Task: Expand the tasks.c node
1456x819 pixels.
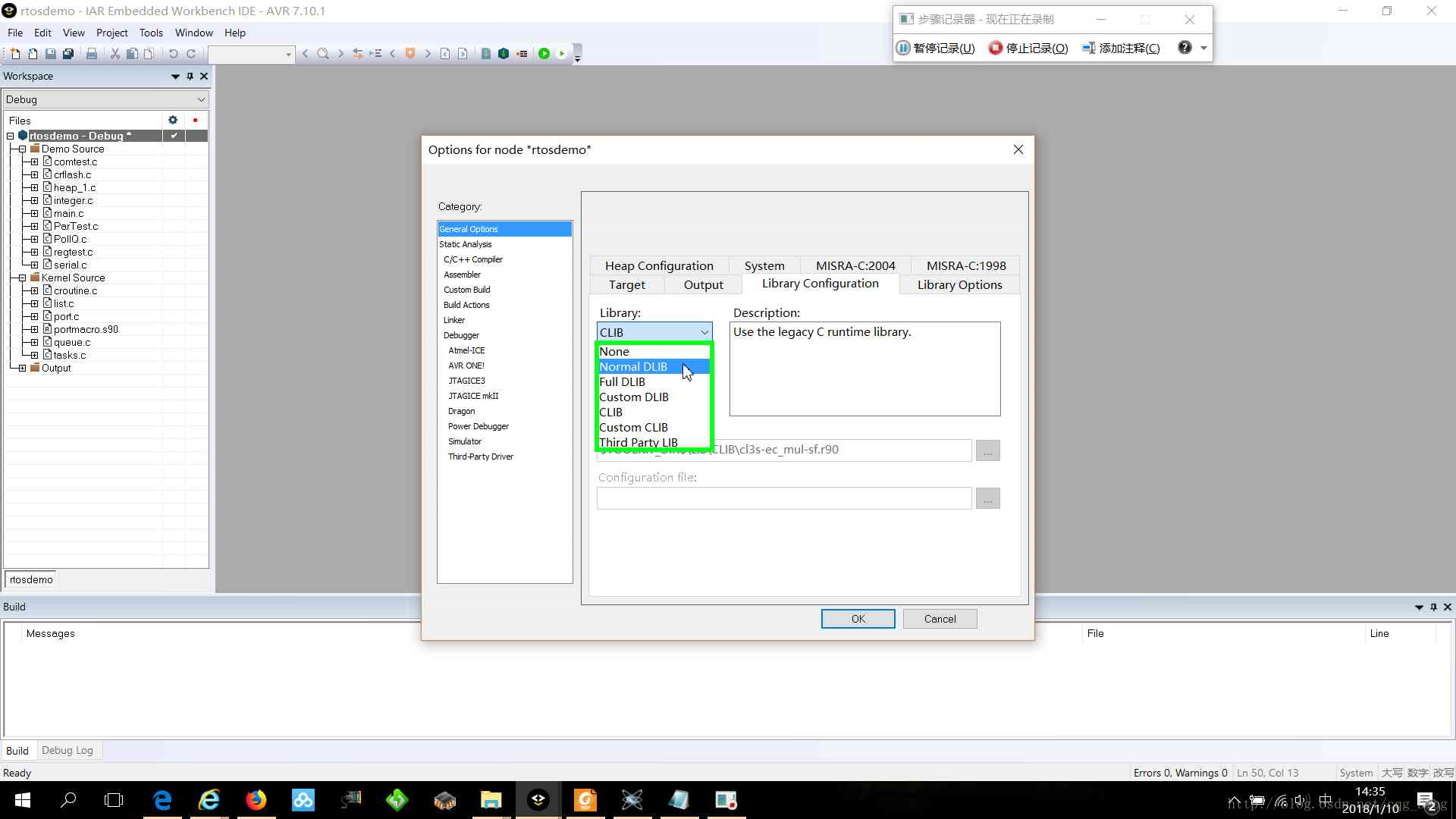Action: click(x=35, y=356)
